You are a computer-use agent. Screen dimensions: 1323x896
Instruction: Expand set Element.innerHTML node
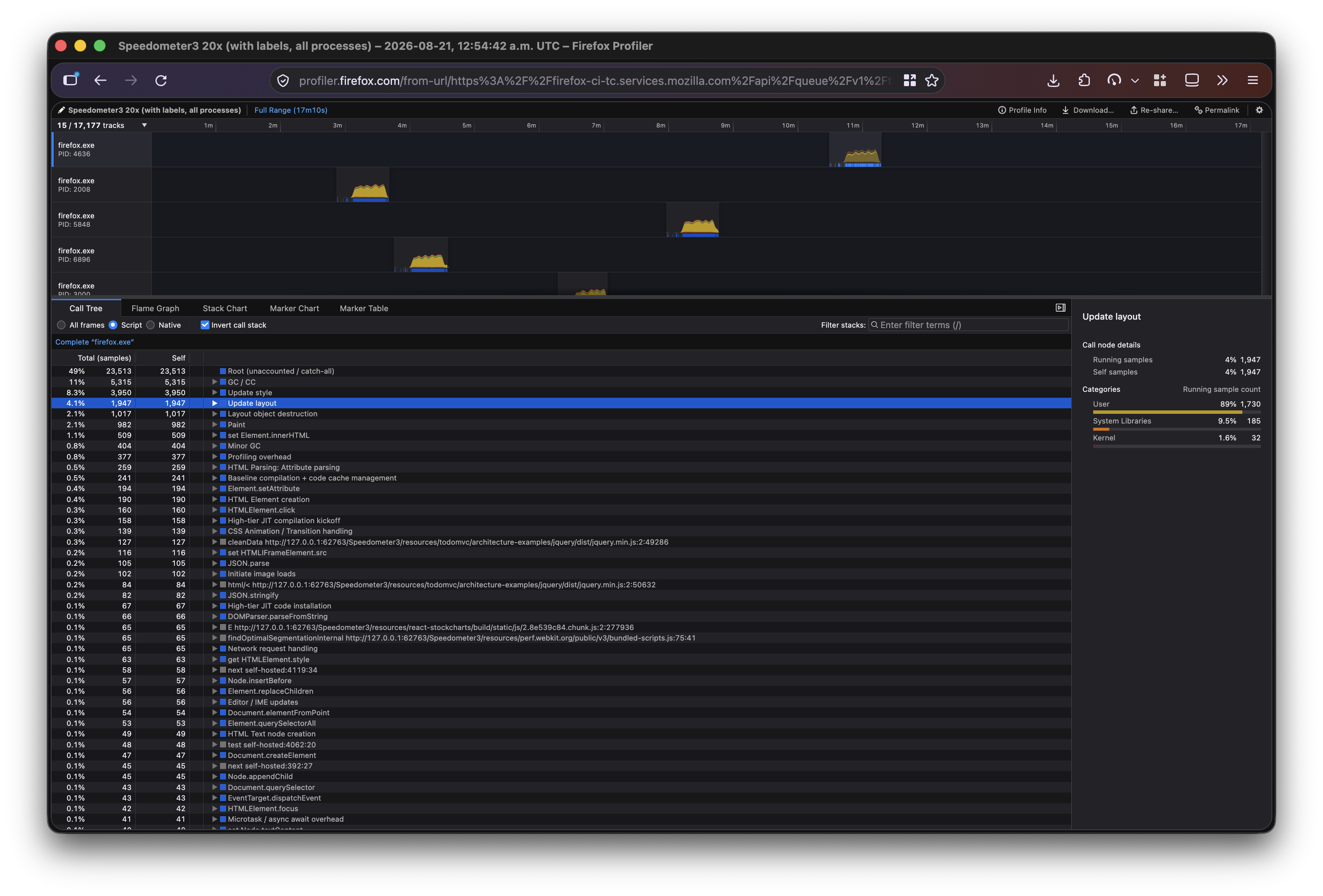(215, 435)
